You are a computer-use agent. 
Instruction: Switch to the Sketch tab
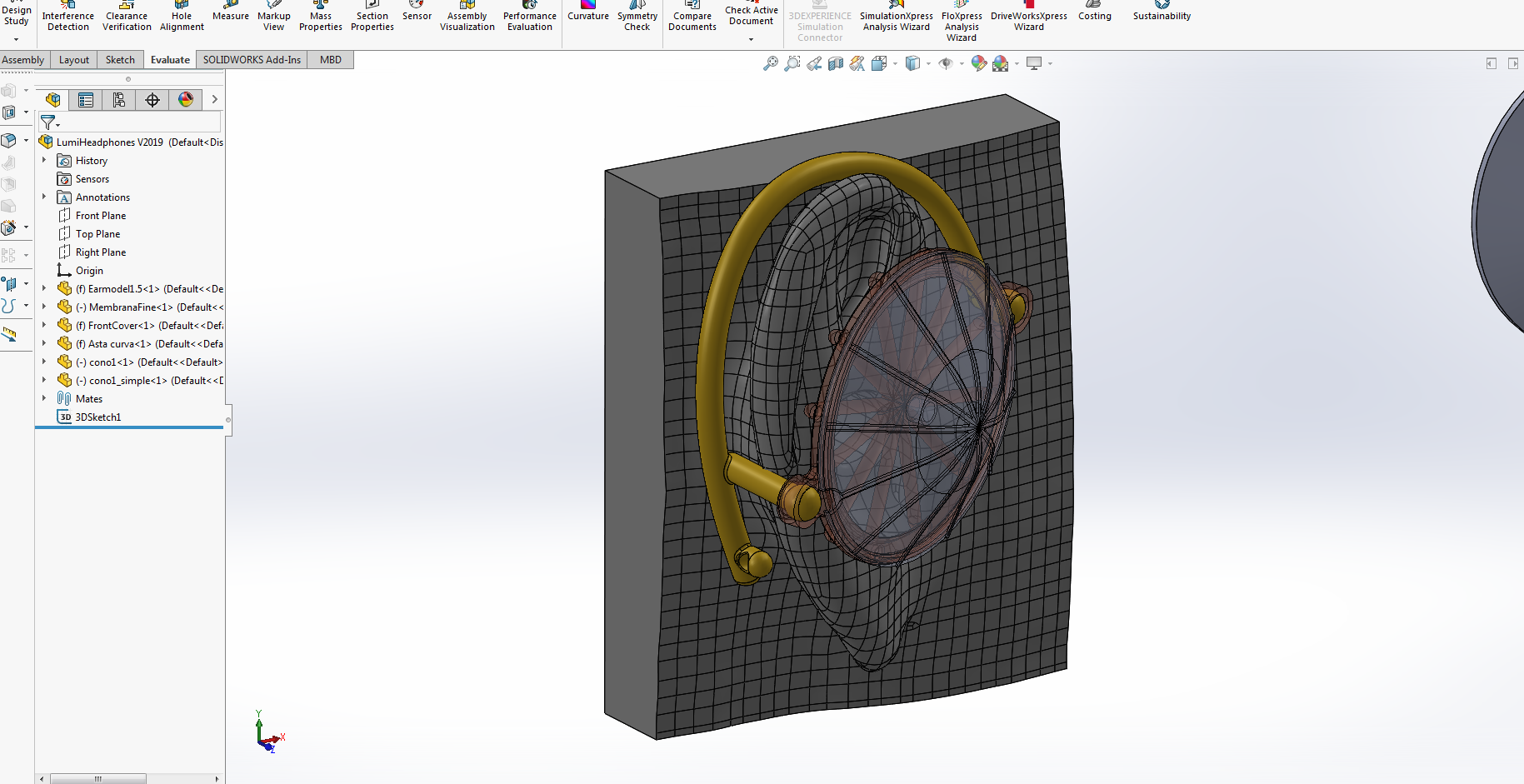point(120,59)
